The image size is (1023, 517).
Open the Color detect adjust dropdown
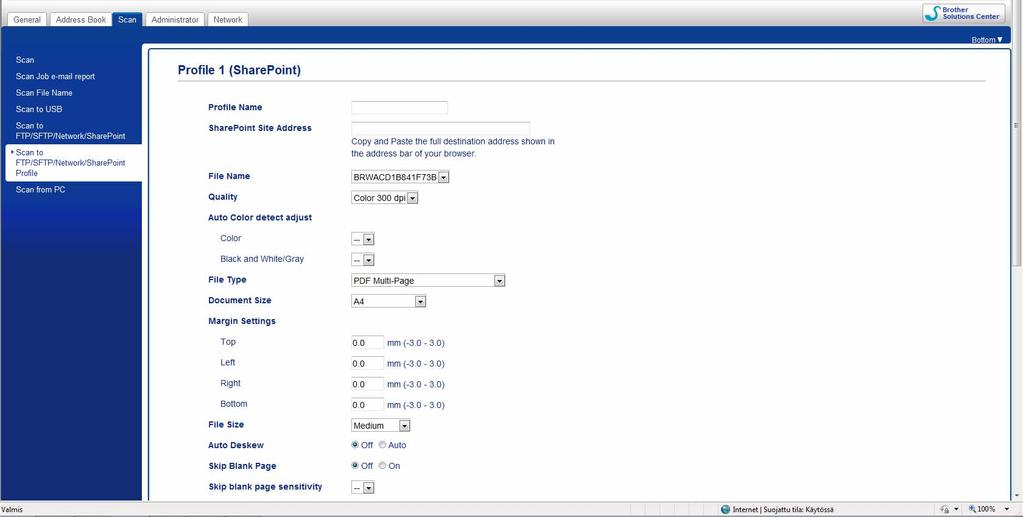363,240
